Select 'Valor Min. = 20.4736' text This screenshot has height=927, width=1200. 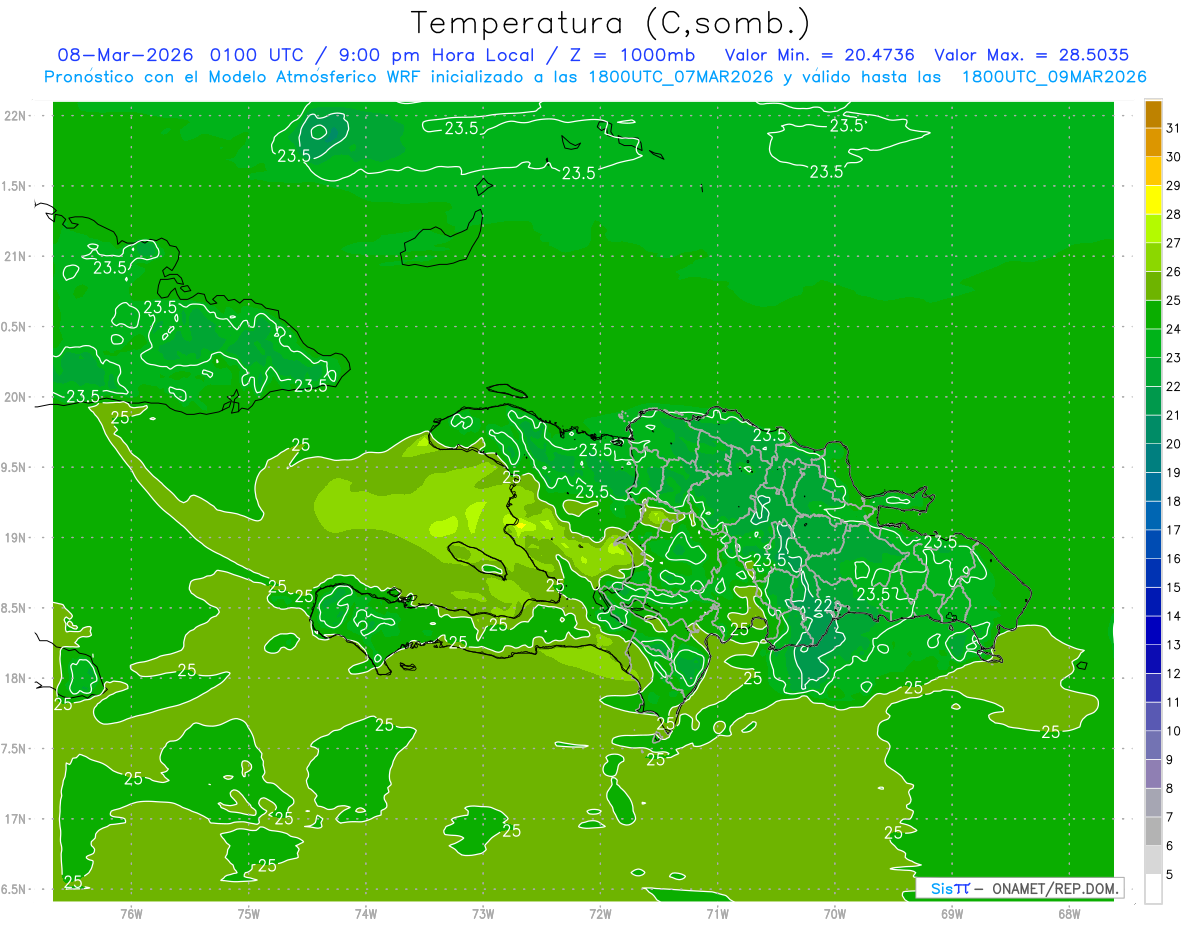pyautogui.click(x=819, y=55)
